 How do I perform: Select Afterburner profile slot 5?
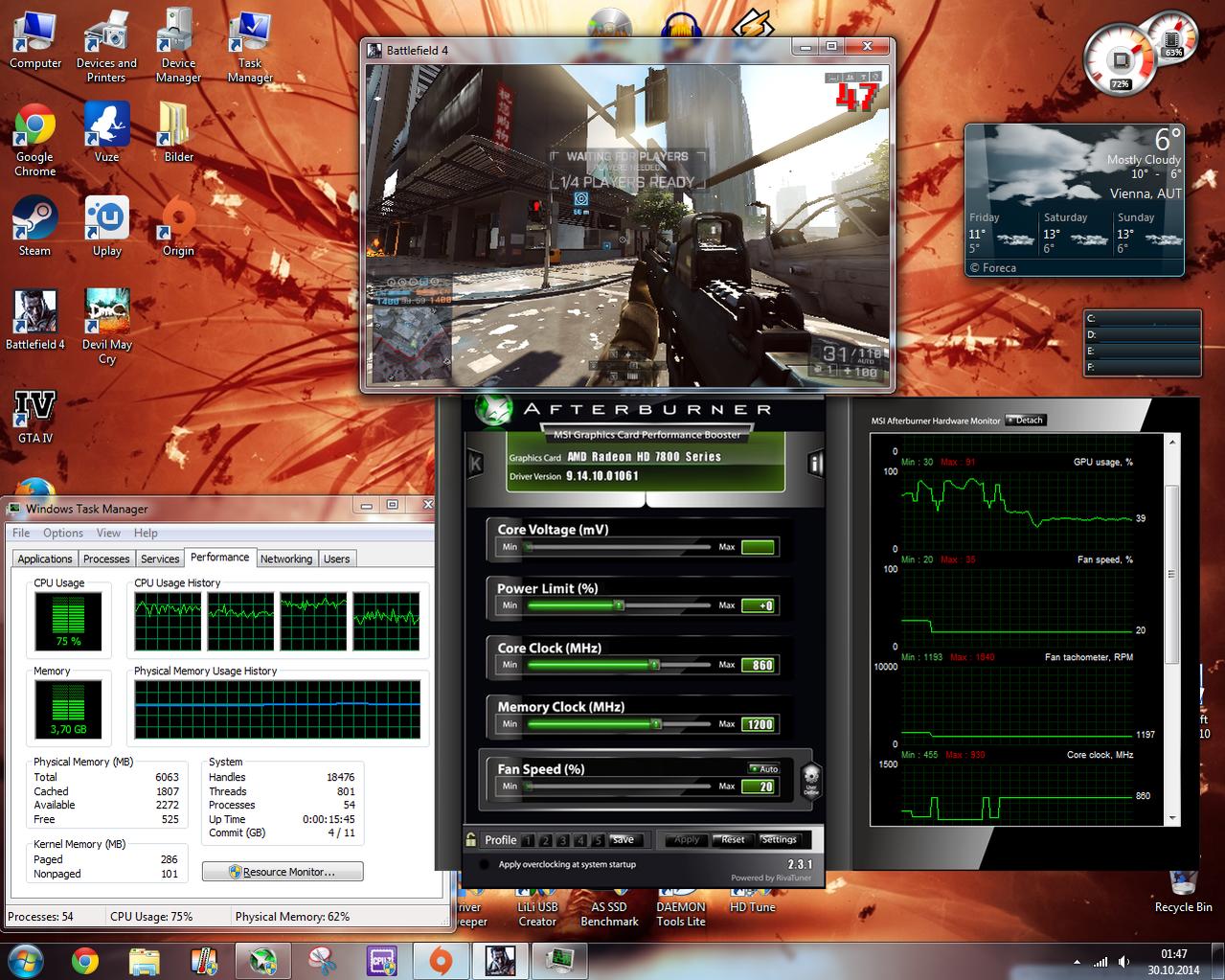click(x=598, y=840)
